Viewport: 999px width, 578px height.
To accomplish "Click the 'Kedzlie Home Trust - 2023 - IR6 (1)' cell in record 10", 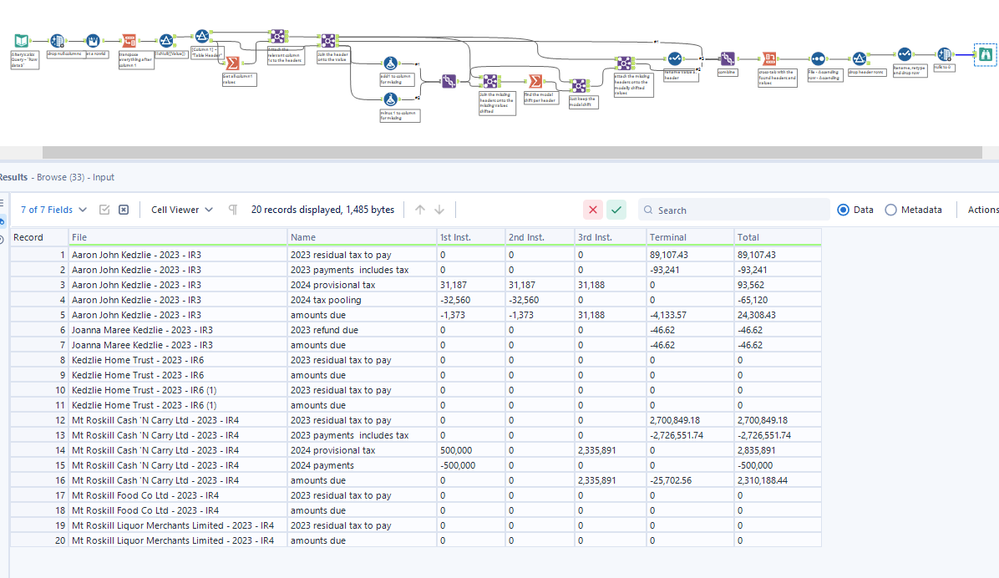I will (x=178, y=390).
